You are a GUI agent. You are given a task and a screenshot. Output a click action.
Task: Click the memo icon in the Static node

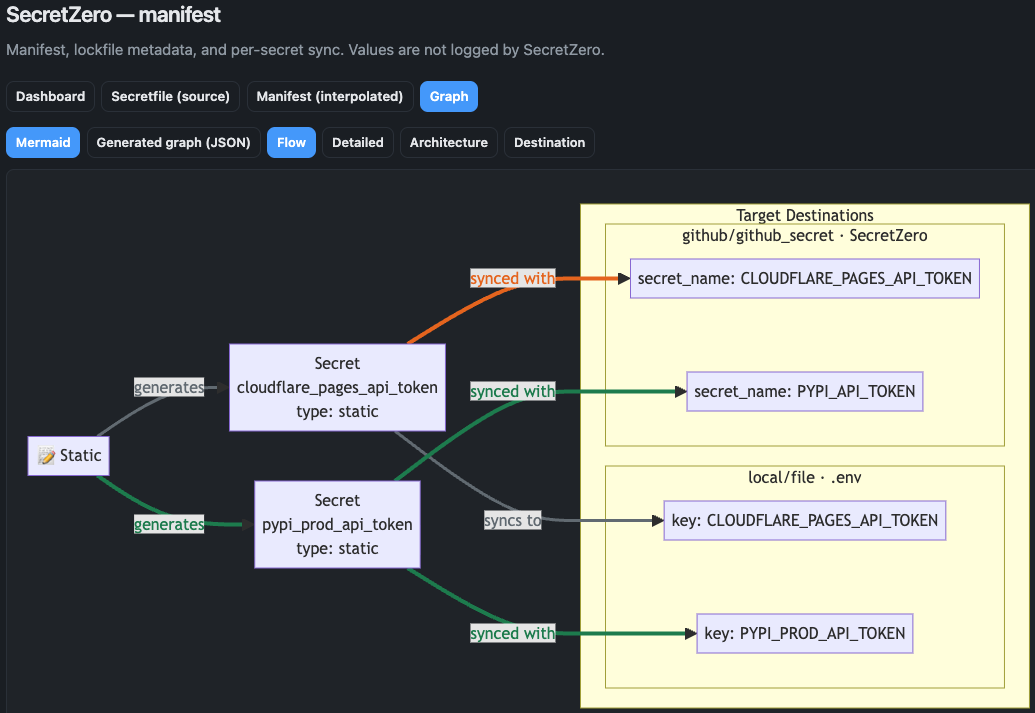click(47, 455)
